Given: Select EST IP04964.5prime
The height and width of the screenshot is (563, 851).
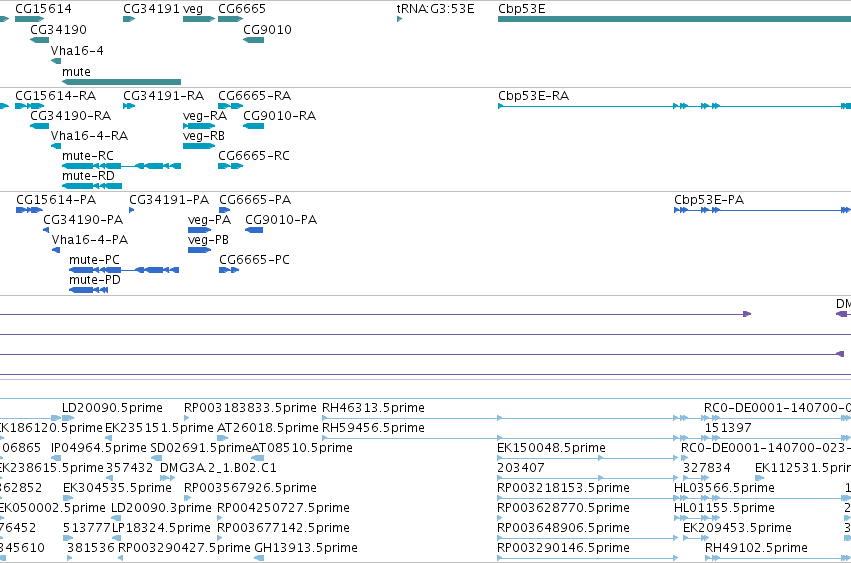Looking at the screenshot, I should tap(99, 448).
